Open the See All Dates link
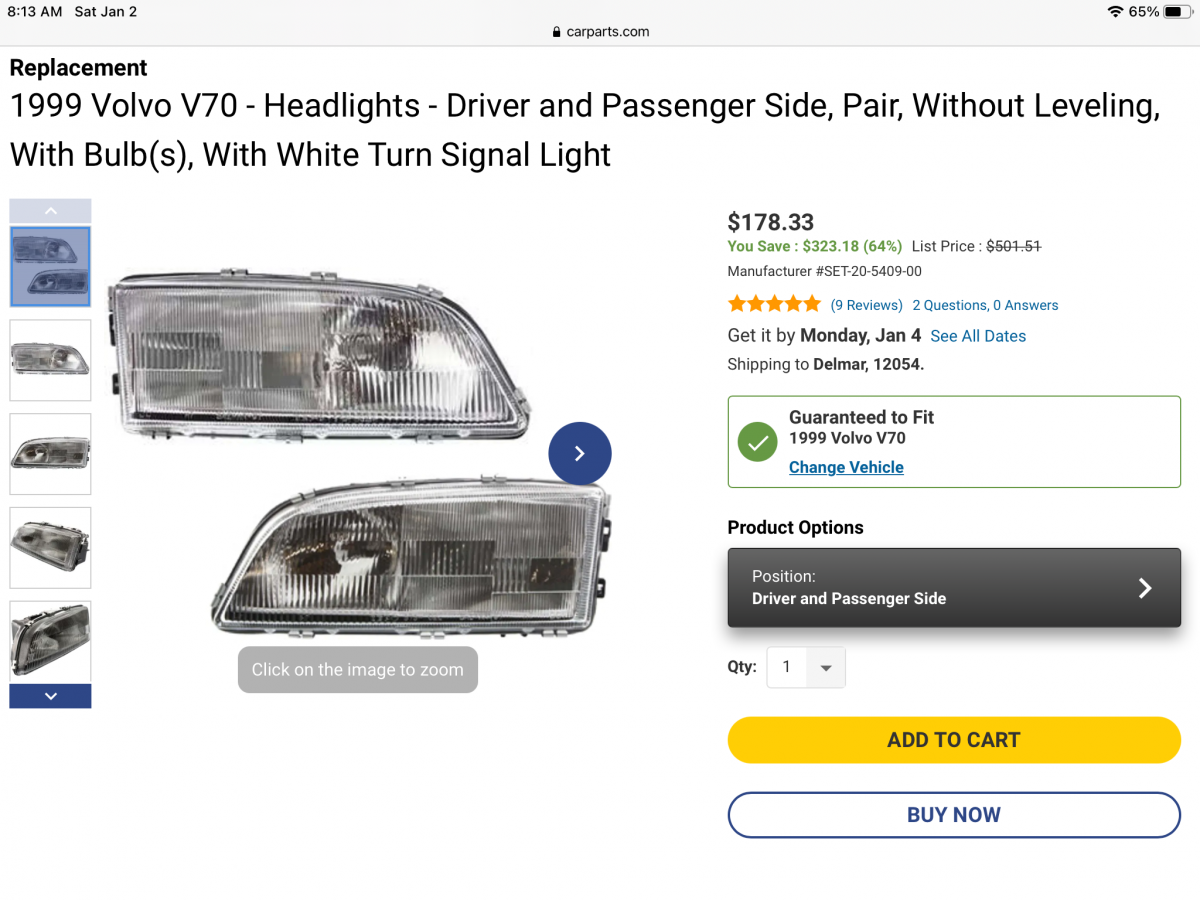The height and width of the screenshot is (900, 1200). (x=978, y=336)
